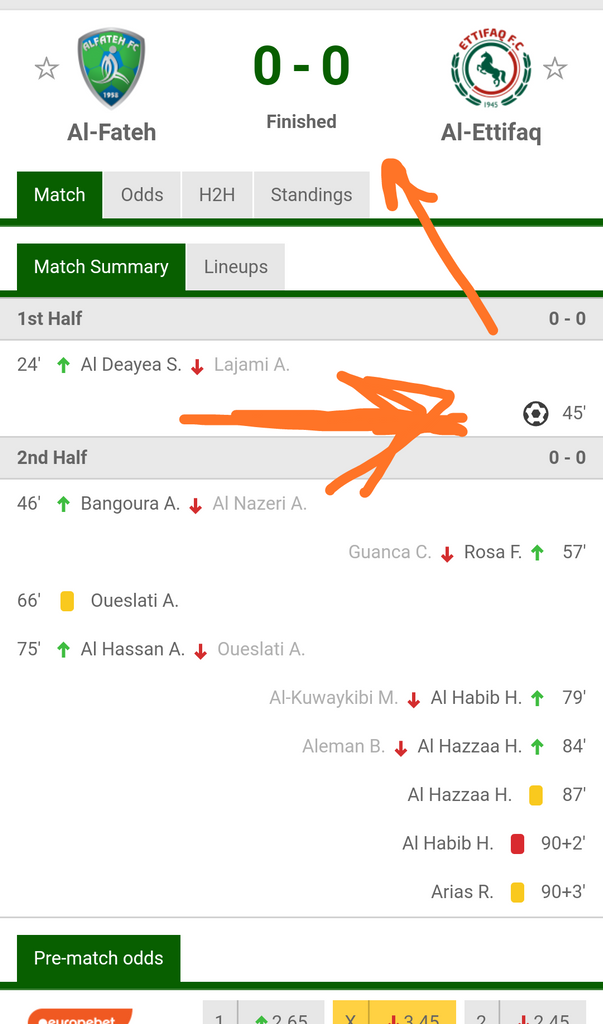This screenshot has width=603, height=1024.
Task: Open Bangoura A. player link
Action: point(130,504)
